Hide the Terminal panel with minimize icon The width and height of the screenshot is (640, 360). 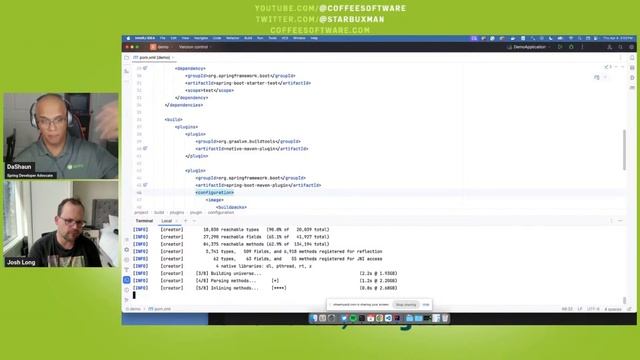[620, 221]
